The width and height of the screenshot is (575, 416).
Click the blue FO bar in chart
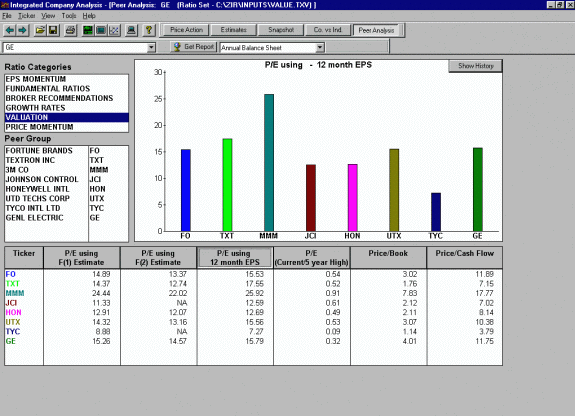pyautogui.click(x=186, y=190)
